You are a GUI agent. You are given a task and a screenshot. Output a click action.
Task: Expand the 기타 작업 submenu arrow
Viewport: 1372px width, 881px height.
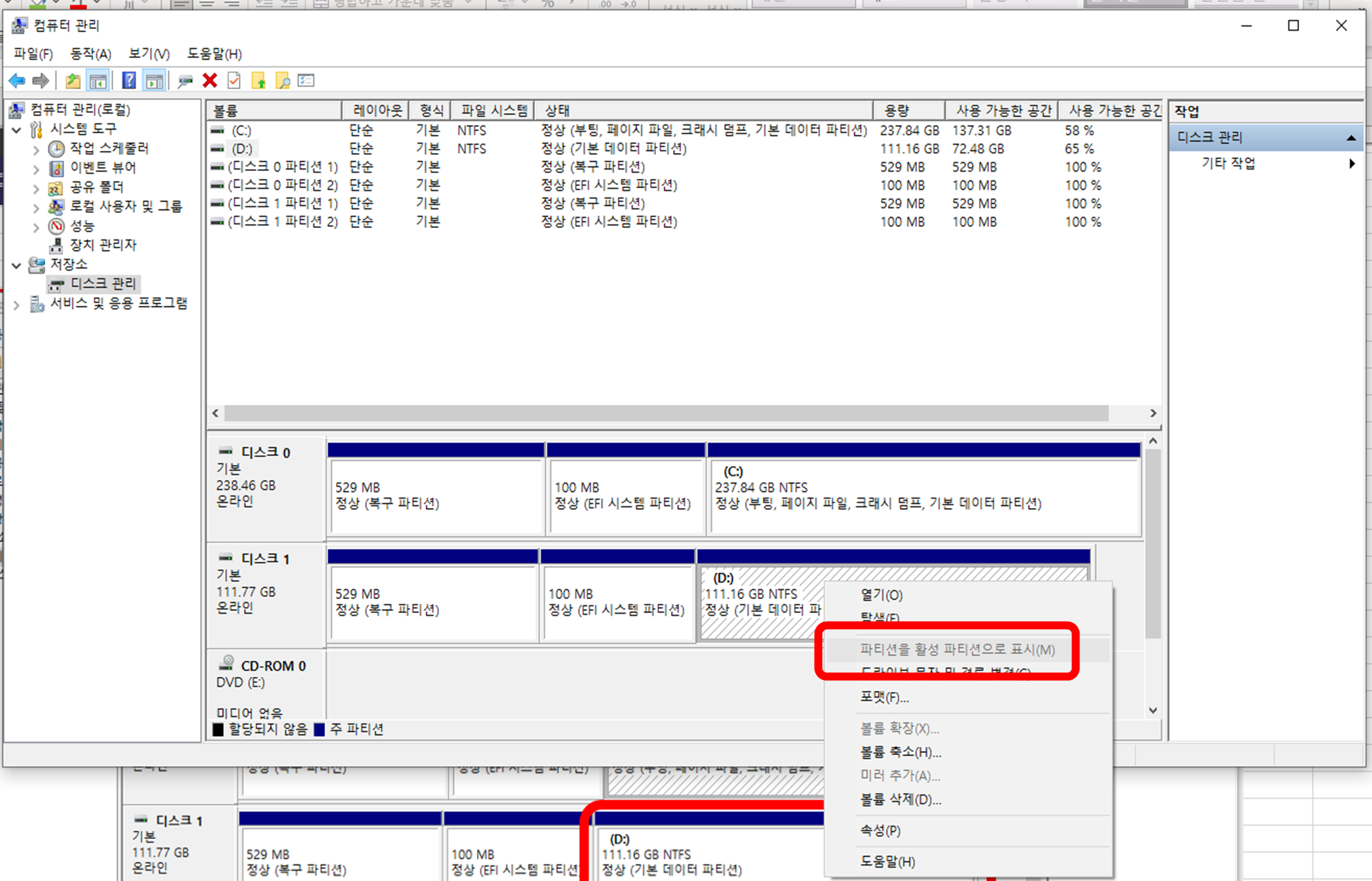pyautogui.click(x=1351, y=164)
